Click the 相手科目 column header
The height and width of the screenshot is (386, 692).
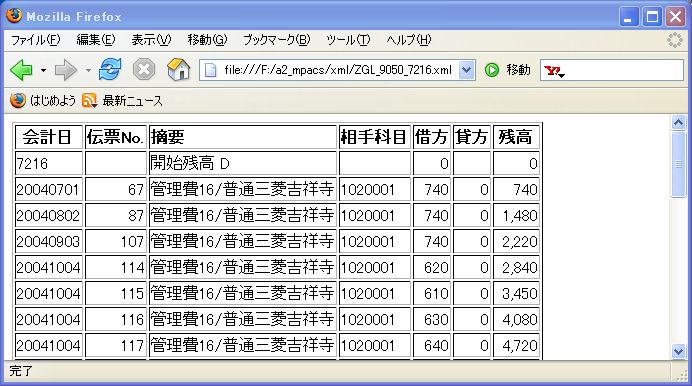[x=374, y=137]
